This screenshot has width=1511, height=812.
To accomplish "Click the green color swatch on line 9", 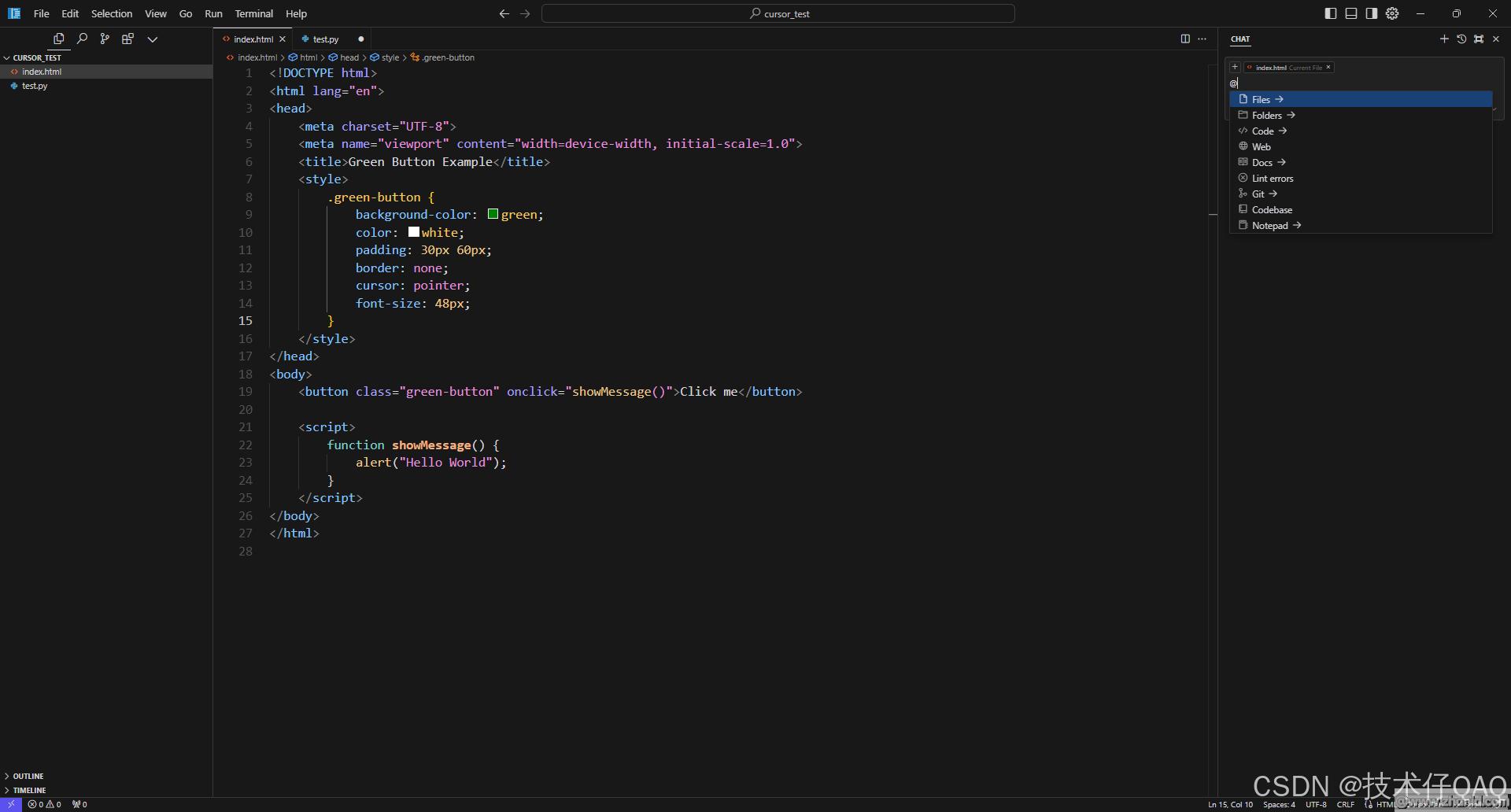I will tap(493, 214).
